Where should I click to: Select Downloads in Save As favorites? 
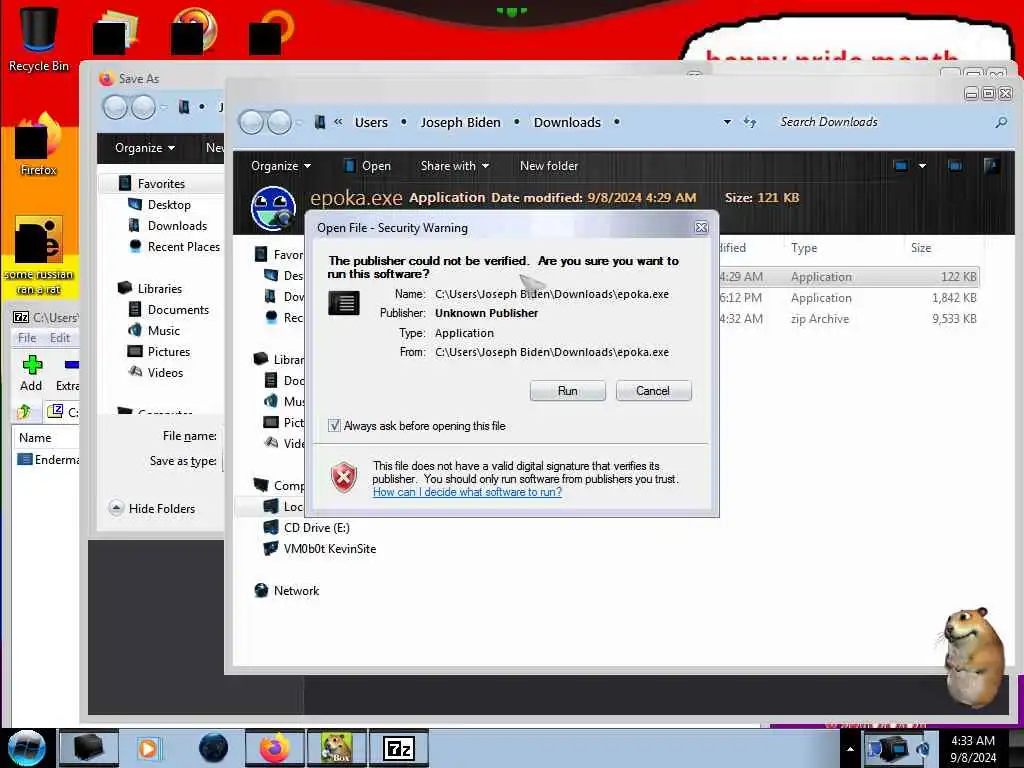pyautogui.click(x=176, y=225)
